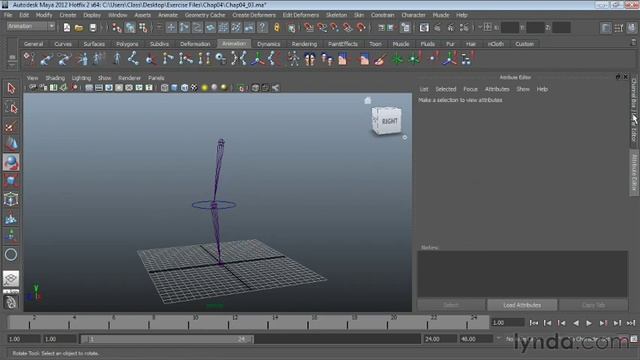Image resolution: width=640 pixels, height=360 pixels.
Task: Open the viewport Panels menu
Action: (x=156, y=78)
